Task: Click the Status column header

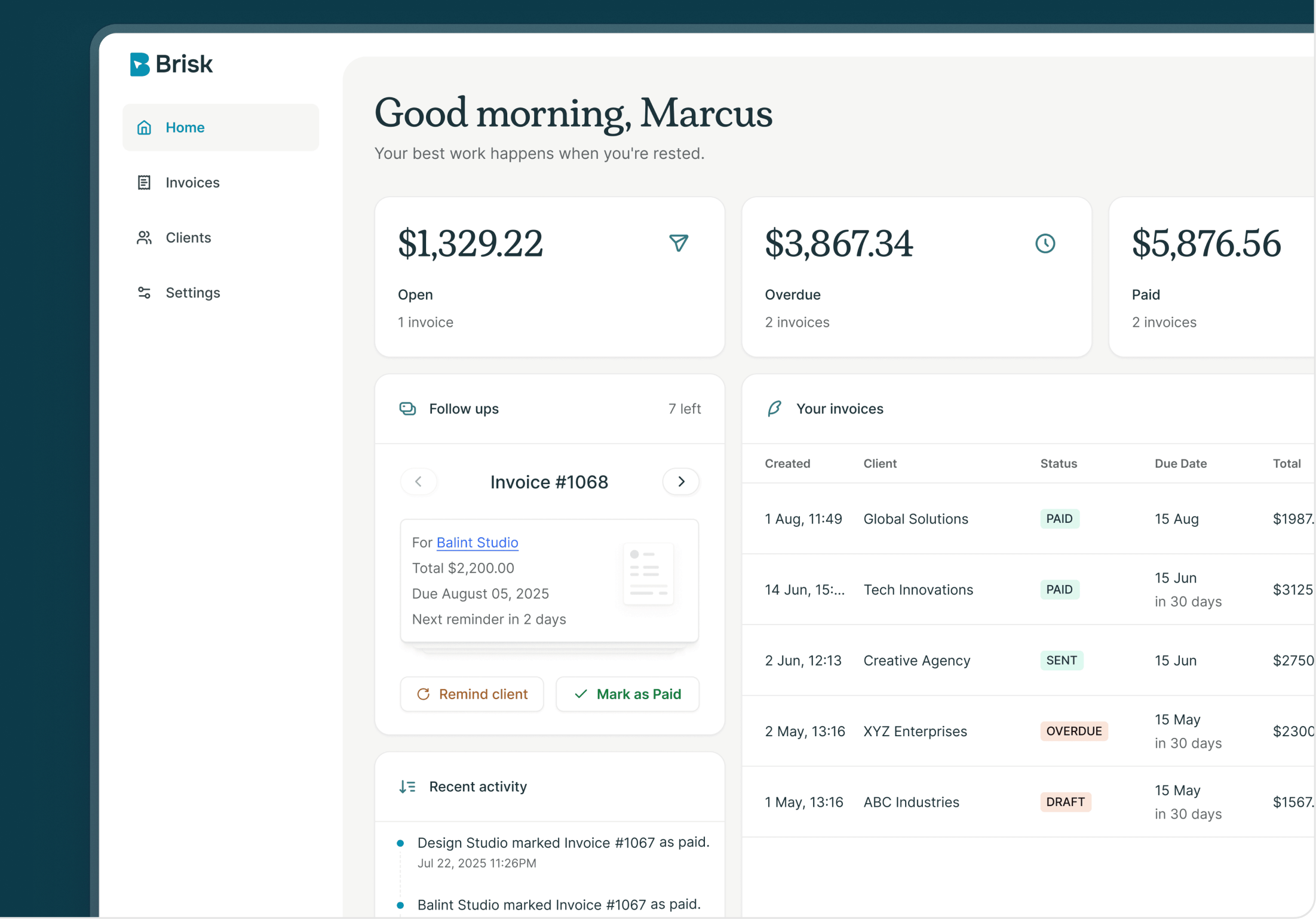Action: [1059, 464]
